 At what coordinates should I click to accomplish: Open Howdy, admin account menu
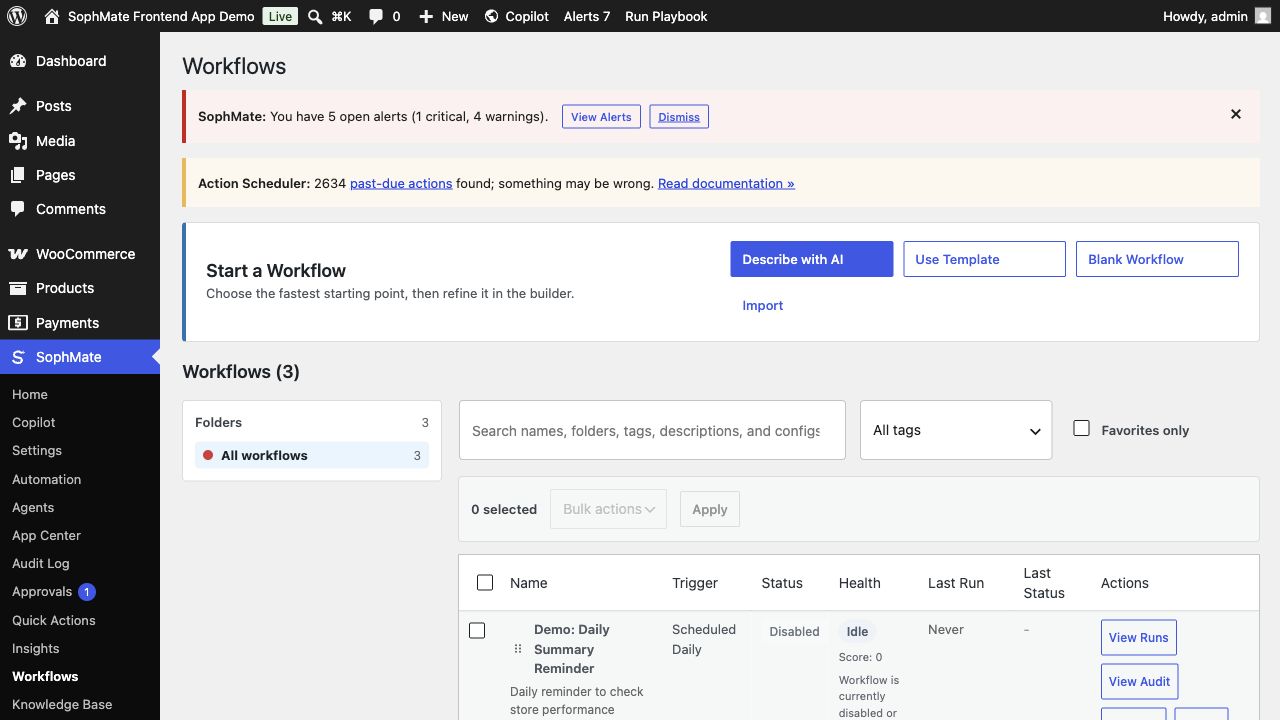click(x=1217, y=16)
